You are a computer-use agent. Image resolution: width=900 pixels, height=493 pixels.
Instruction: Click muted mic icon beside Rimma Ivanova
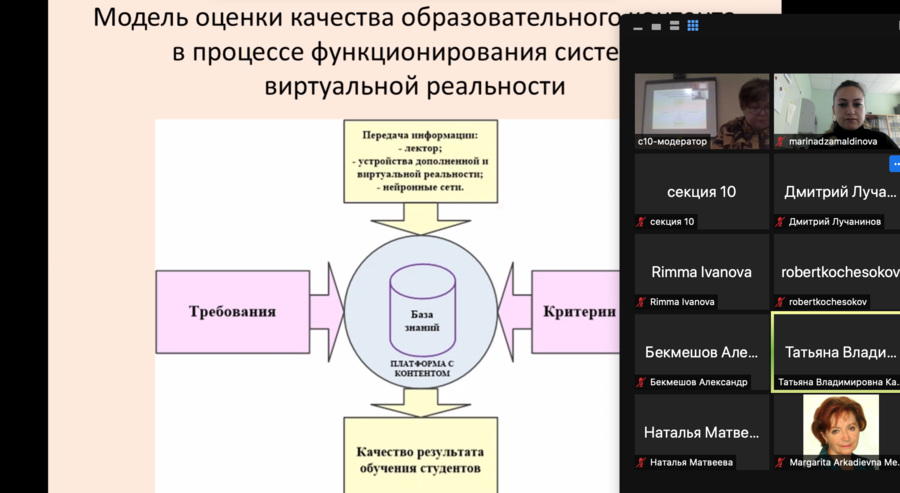642,302
